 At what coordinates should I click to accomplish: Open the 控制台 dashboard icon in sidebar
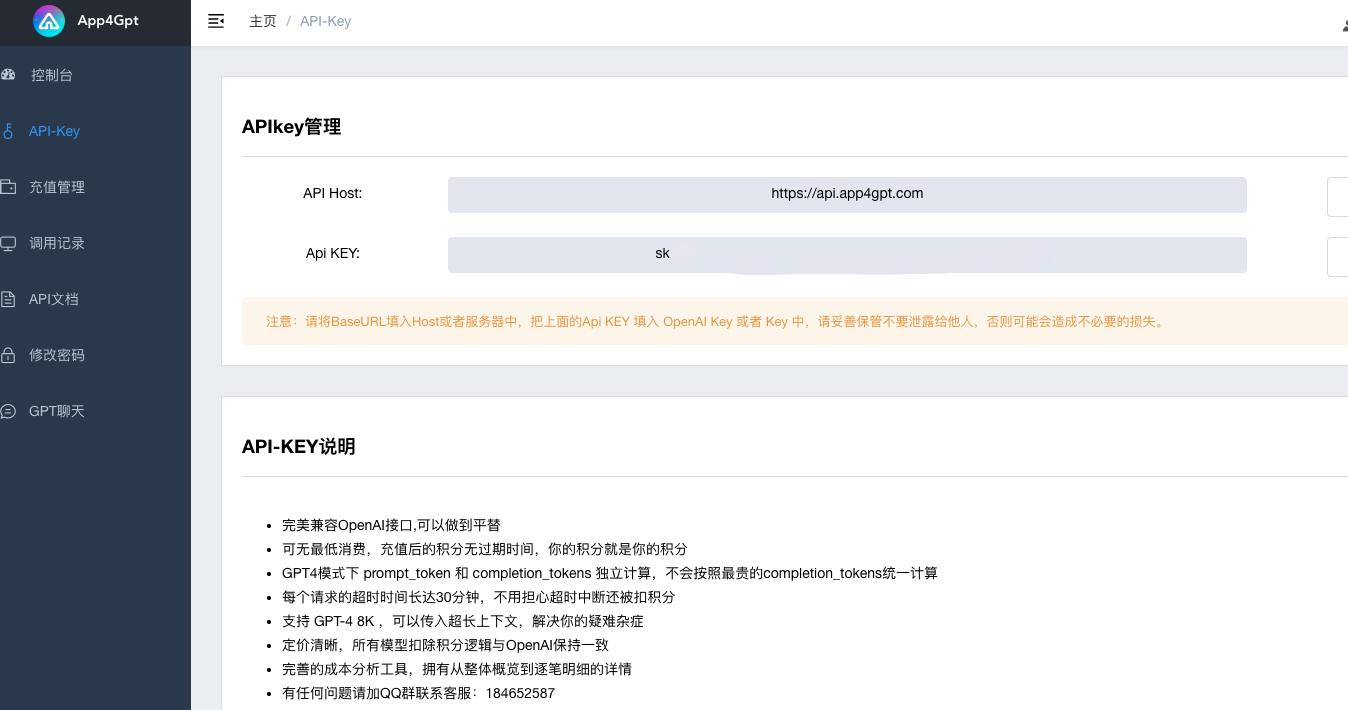tap(9, 75)
